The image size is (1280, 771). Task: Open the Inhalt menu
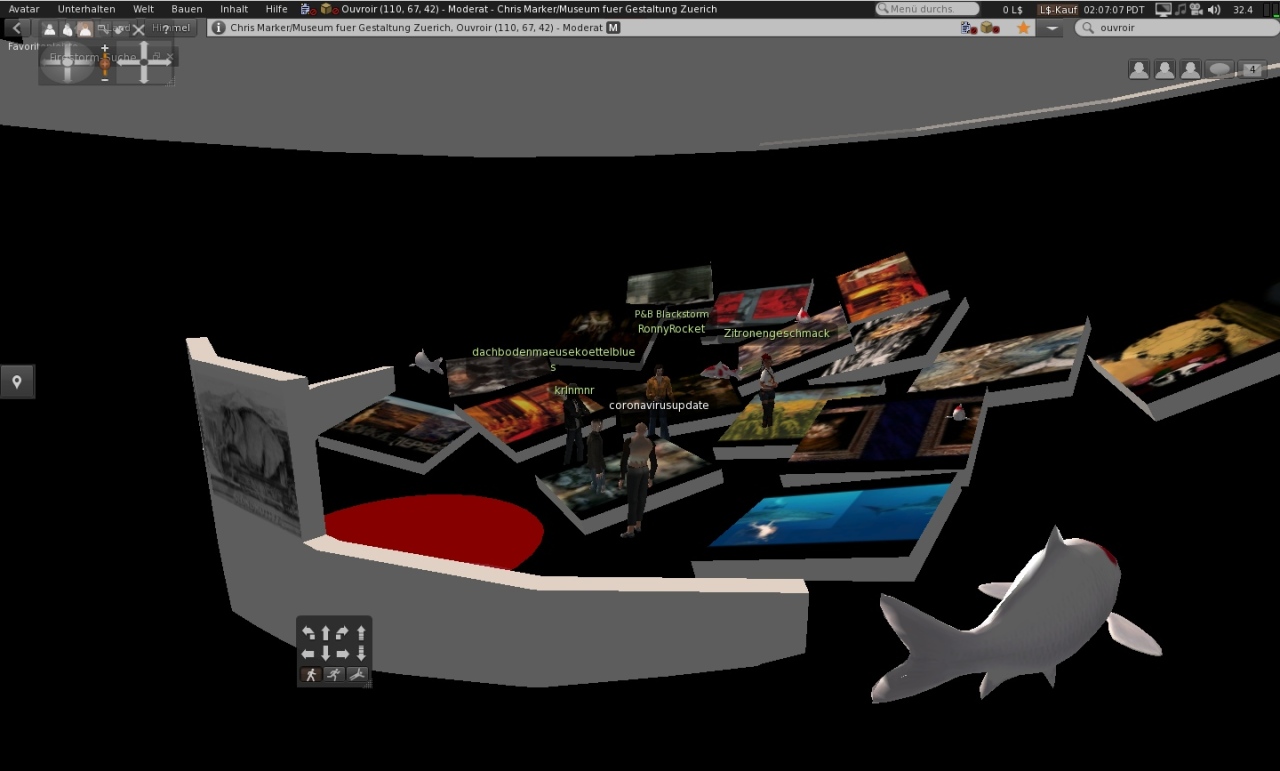234,8
